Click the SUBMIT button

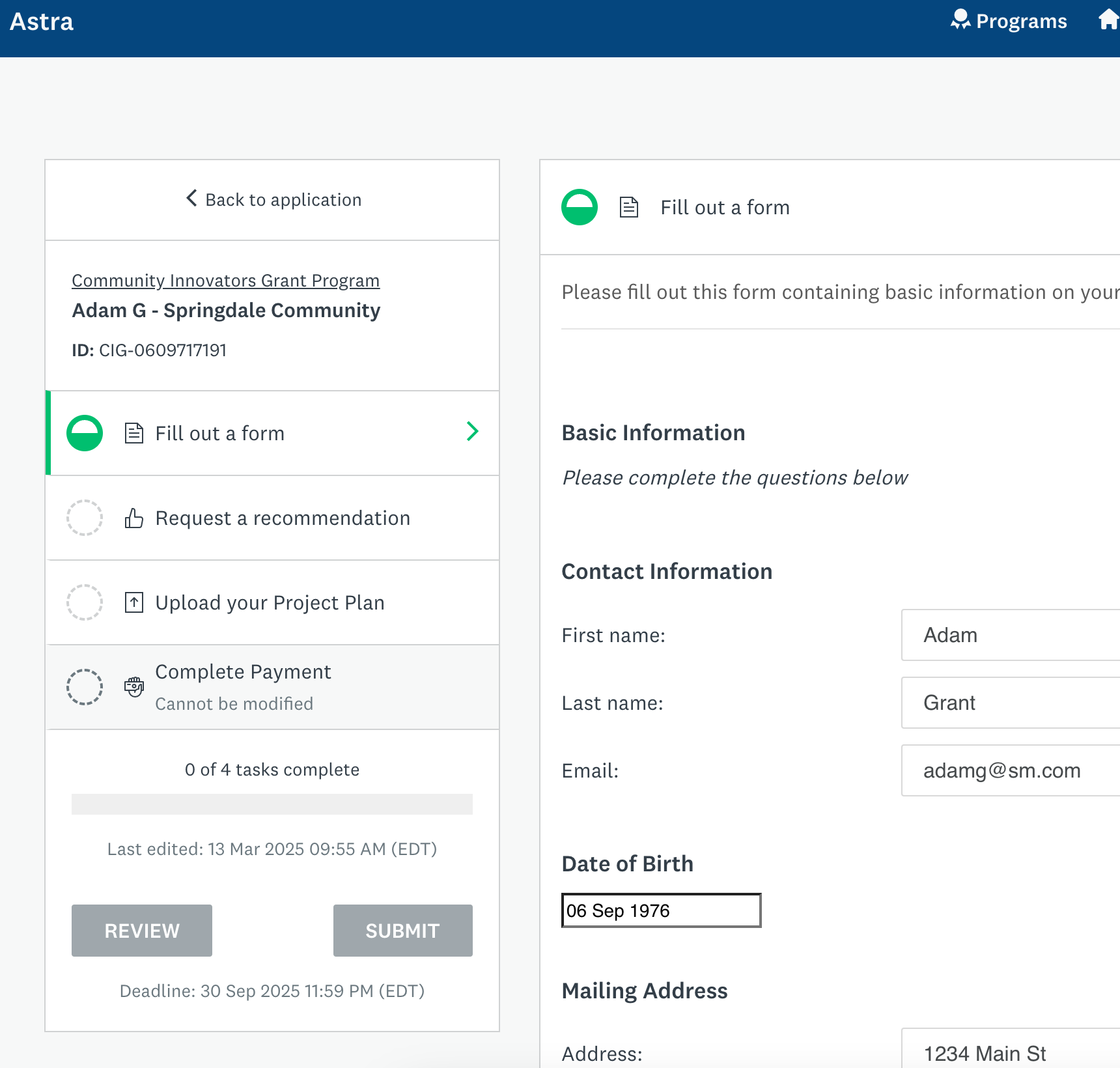pyautogui.click(x=402, y=931)
